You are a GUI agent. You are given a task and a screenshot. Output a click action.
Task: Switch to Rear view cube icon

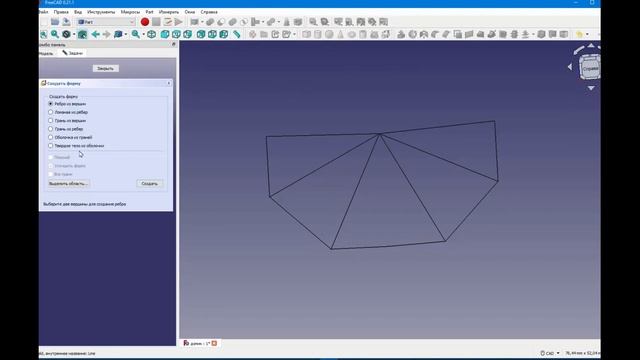pyautogui.click(x=201, y=34)
